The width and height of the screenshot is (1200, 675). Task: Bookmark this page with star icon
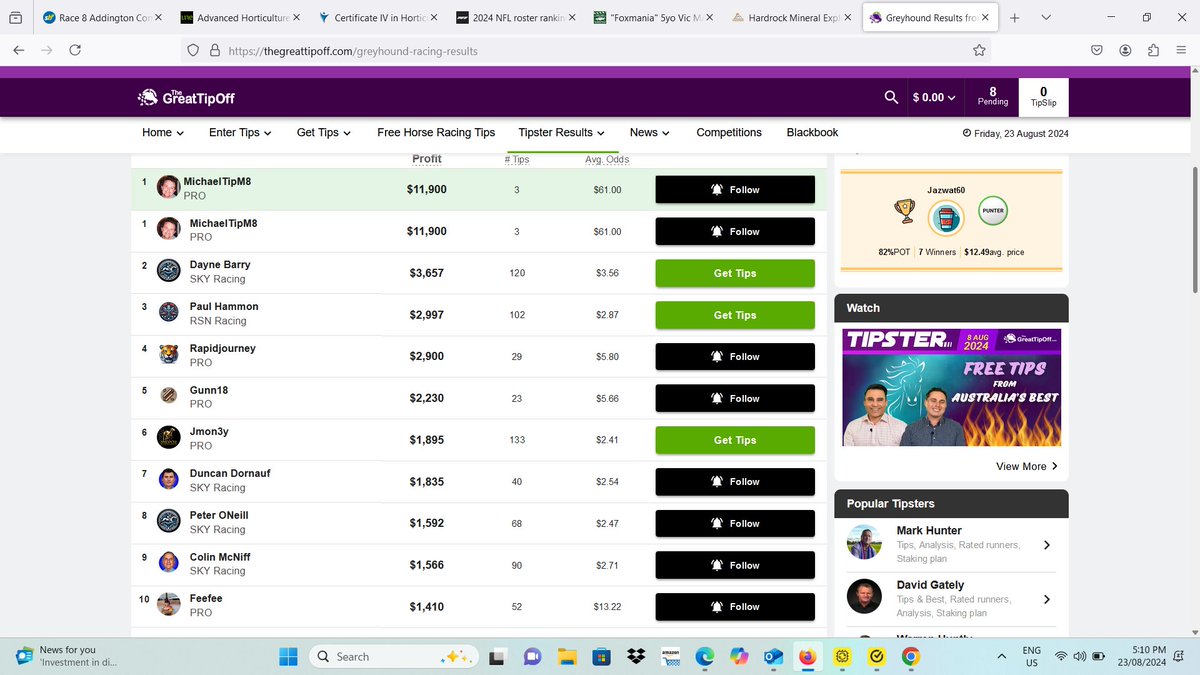pyautogui.click(x=979, y=50)
